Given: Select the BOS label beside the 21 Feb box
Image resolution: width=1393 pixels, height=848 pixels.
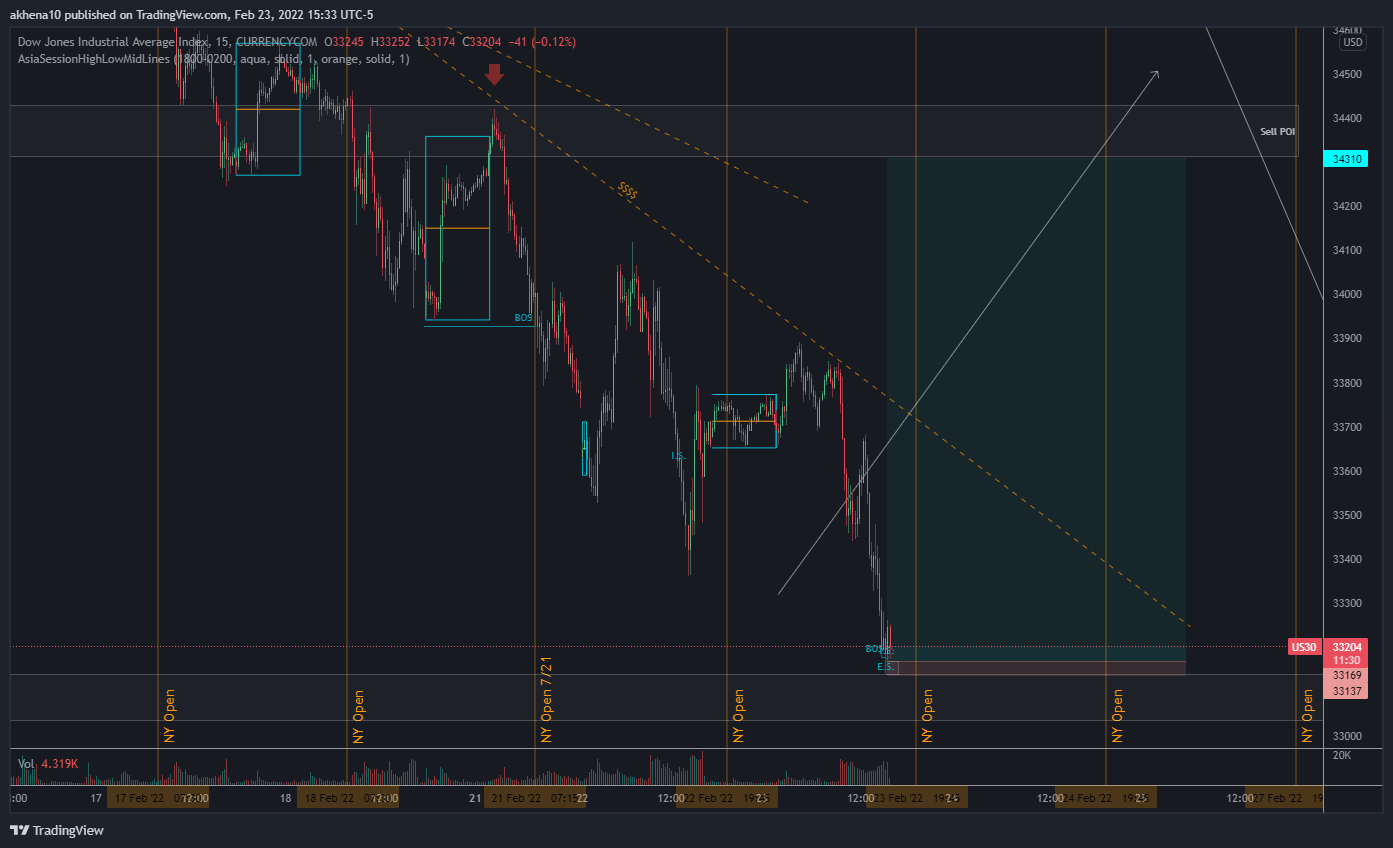Looking at the screenshot, I should [523, 318].
